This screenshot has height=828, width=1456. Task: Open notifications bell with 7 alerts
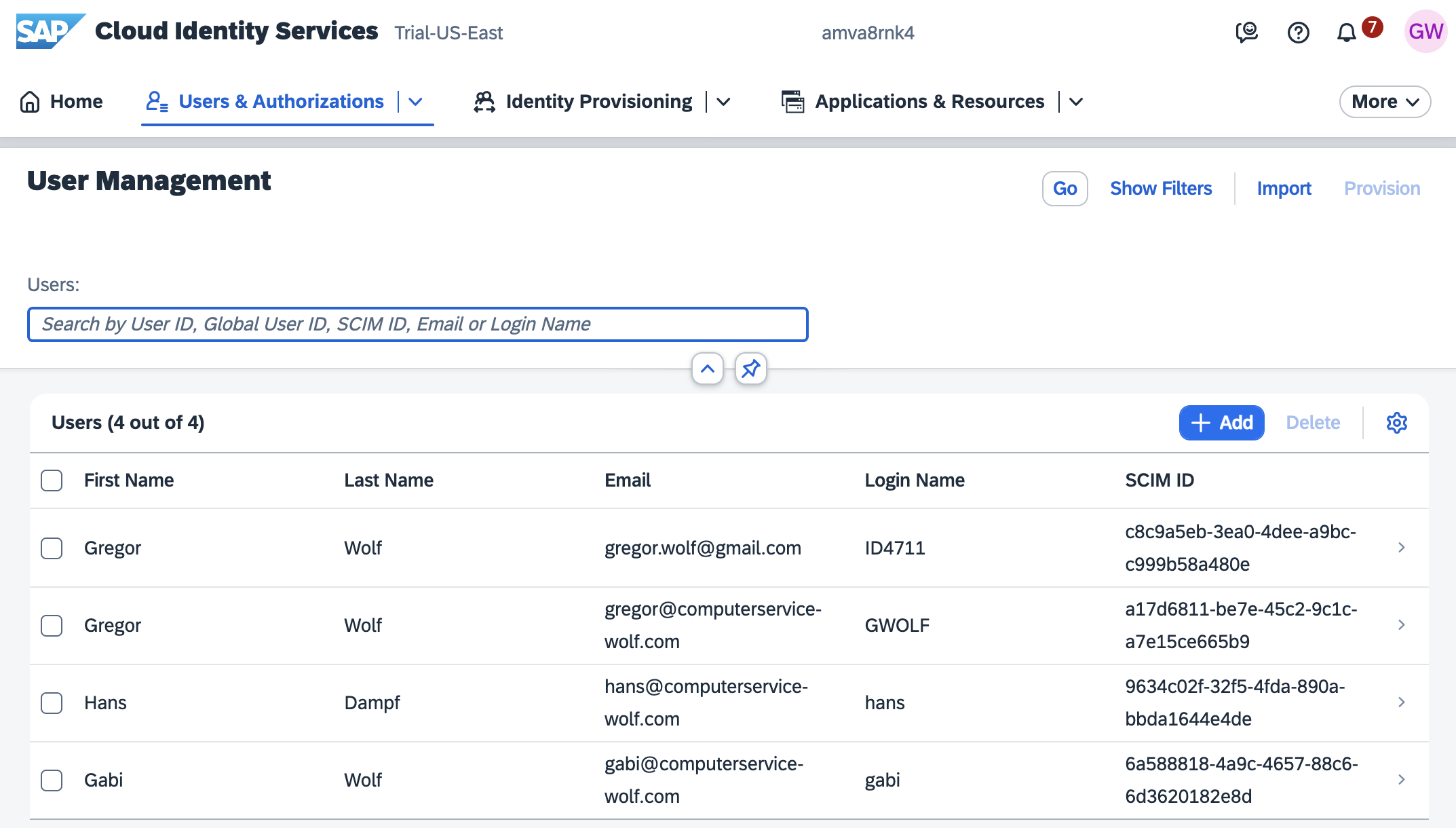coord(1347,32)
